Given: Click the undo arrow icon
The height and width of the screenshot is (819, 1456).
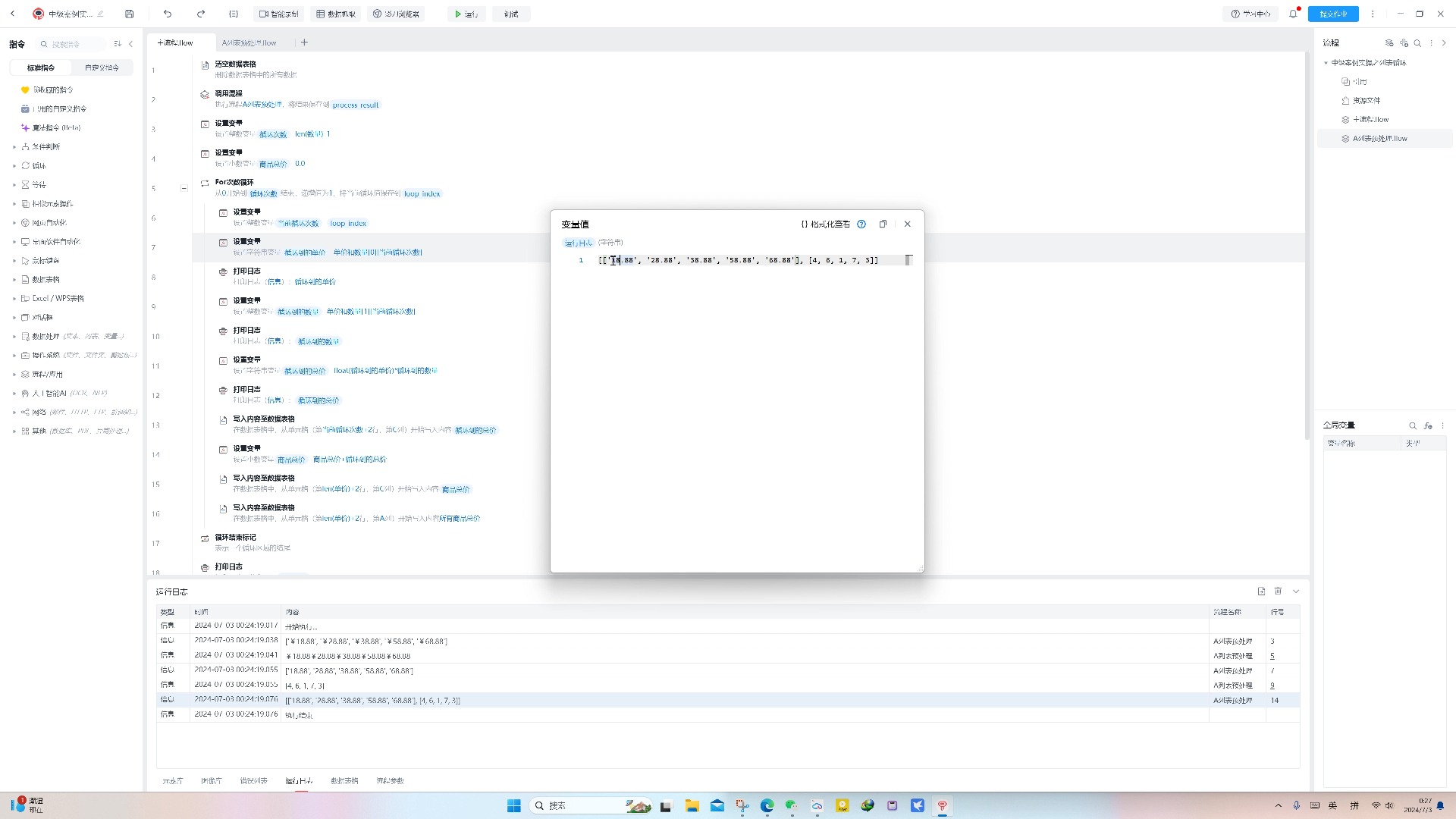Looking at the screenshot, I should click(x=168, y=14).
